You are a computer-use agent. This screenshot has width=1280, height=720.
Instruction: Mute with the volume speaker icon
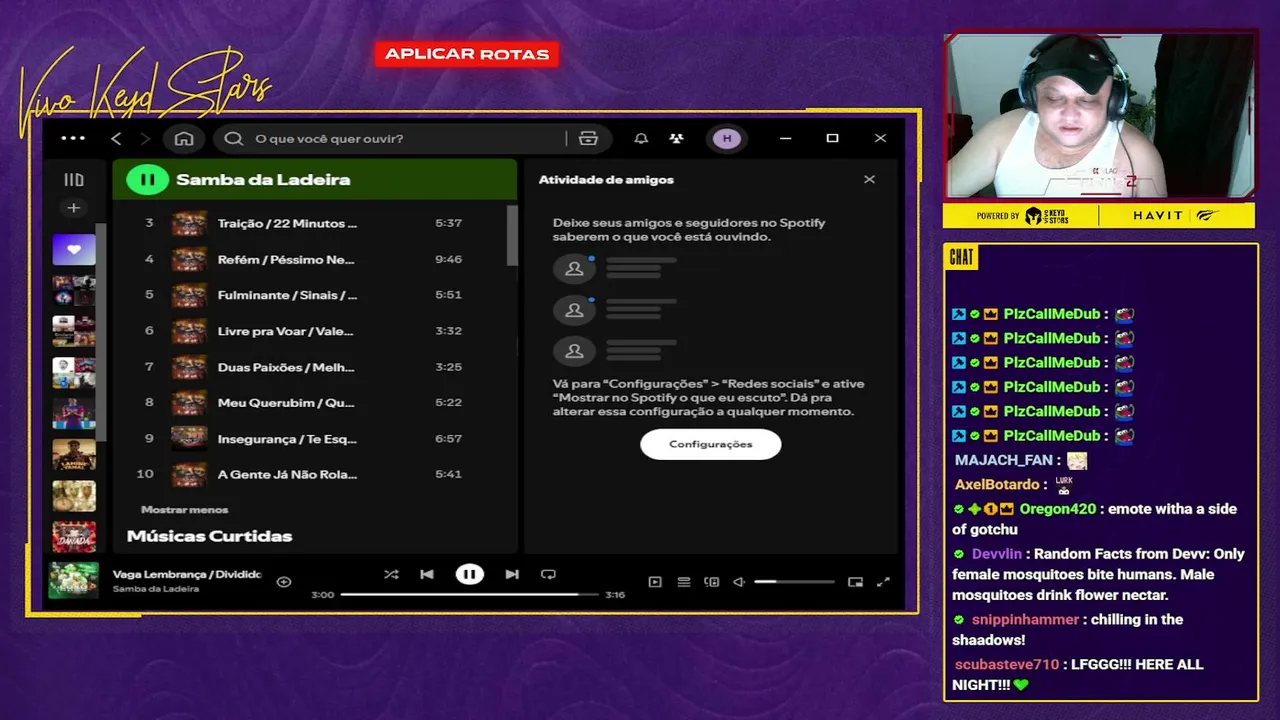[739, 581]
